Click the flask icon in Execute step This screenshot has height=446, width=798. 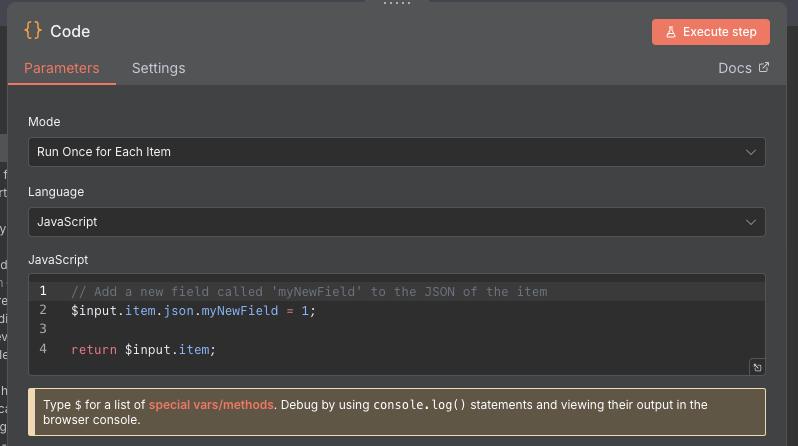click(671, 32)
